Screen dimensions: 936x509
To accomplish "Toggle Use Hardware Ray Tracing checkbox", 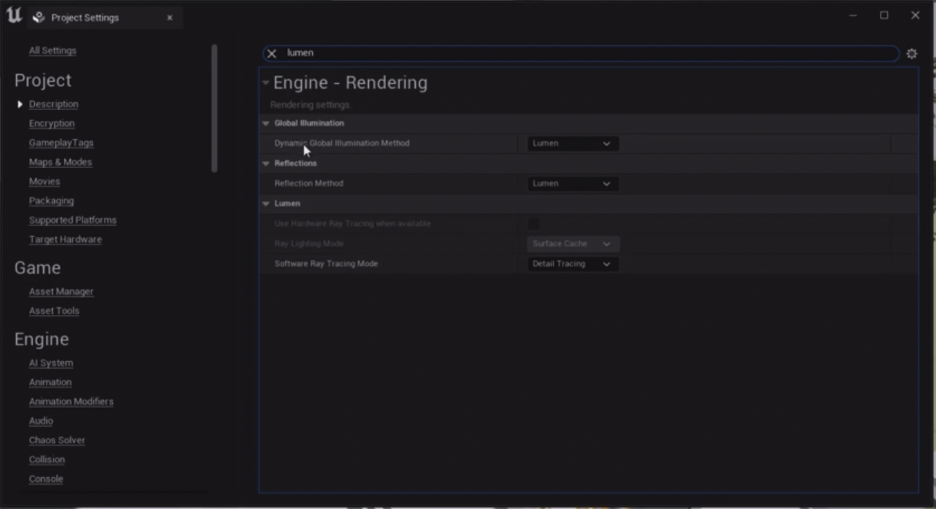I will [x=534, y=224].
